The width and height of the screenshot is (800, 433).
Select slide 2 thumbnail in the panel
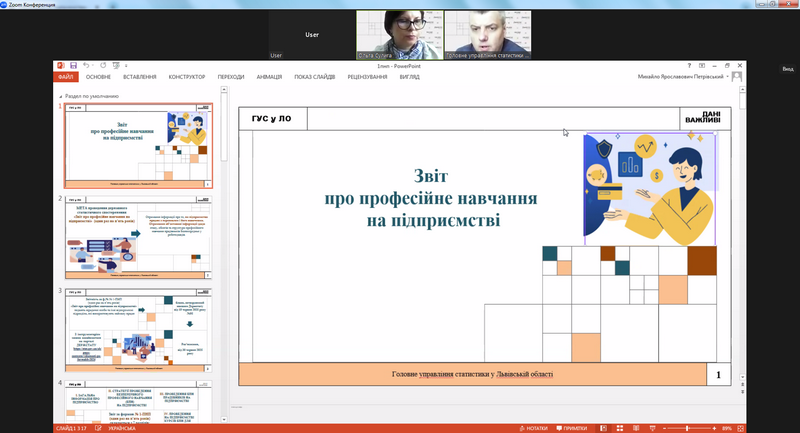tap(138, 235)
